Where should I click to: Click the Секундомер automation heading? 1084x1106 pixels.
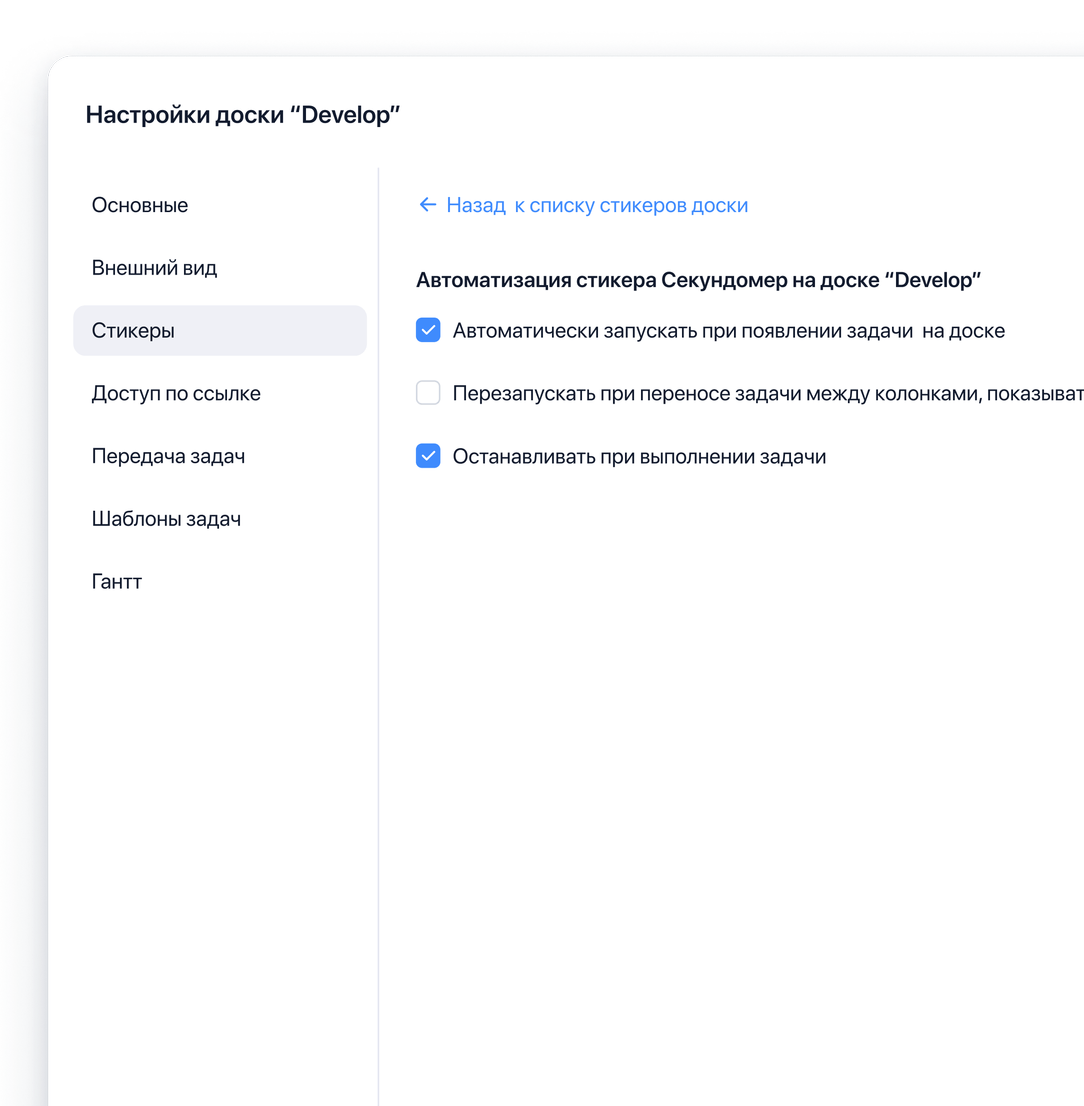tap(700, 279)
